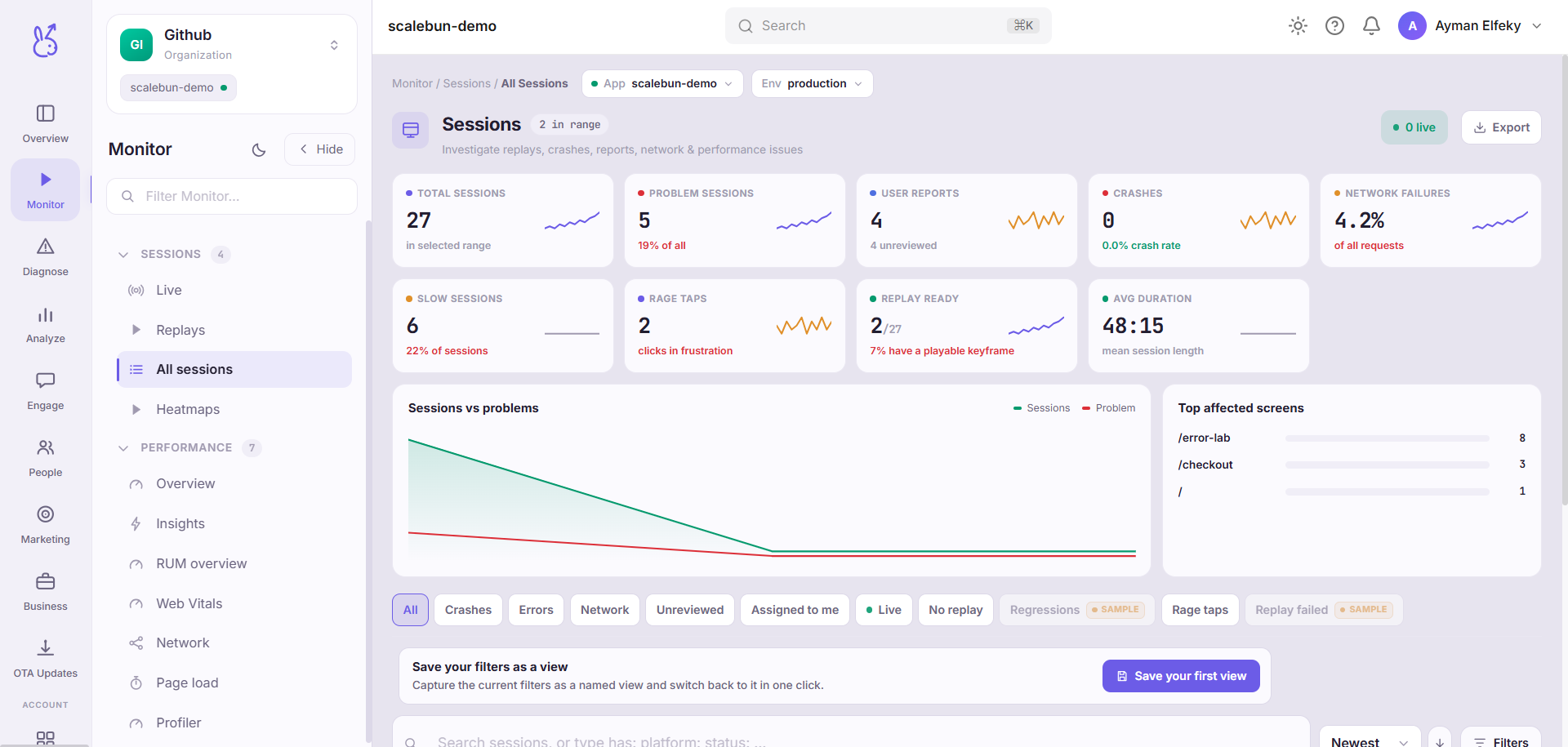Open the Live sessions item
Viewport: 1568px width, 747px height.
(234, 290)
